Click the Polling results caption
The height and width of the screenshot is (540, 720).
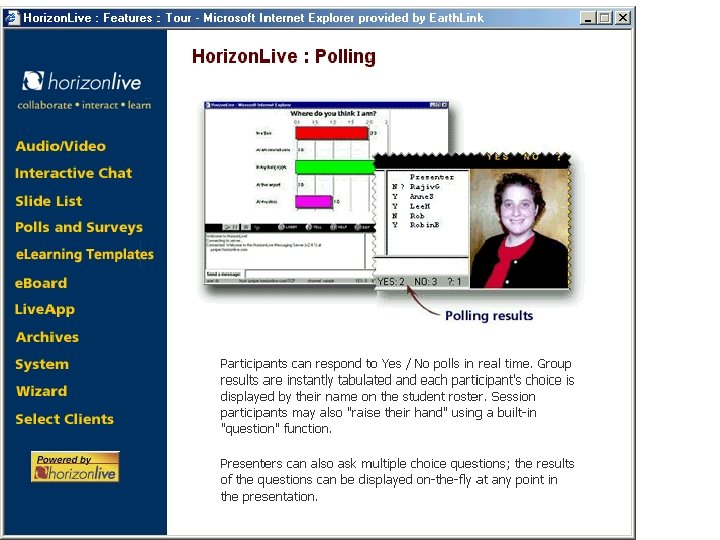[489, 316]
